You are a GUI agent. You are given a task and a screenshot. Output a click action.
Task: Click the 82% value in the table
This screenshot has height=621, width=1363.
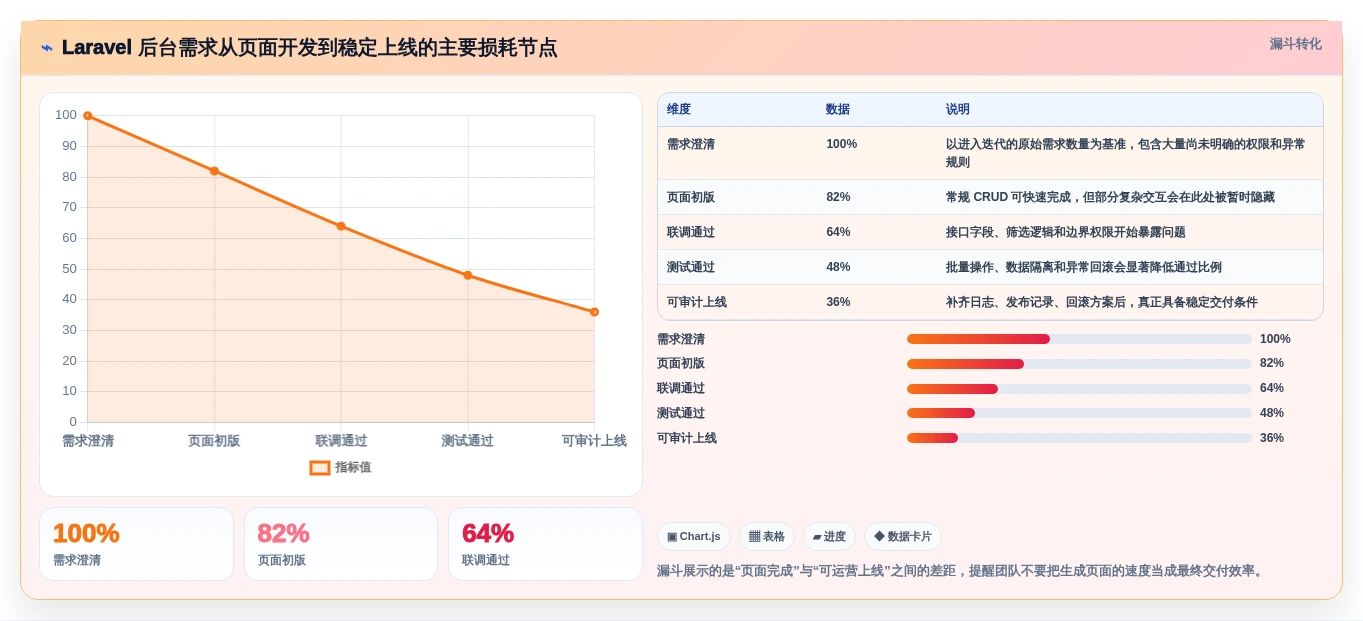(838, 197)
